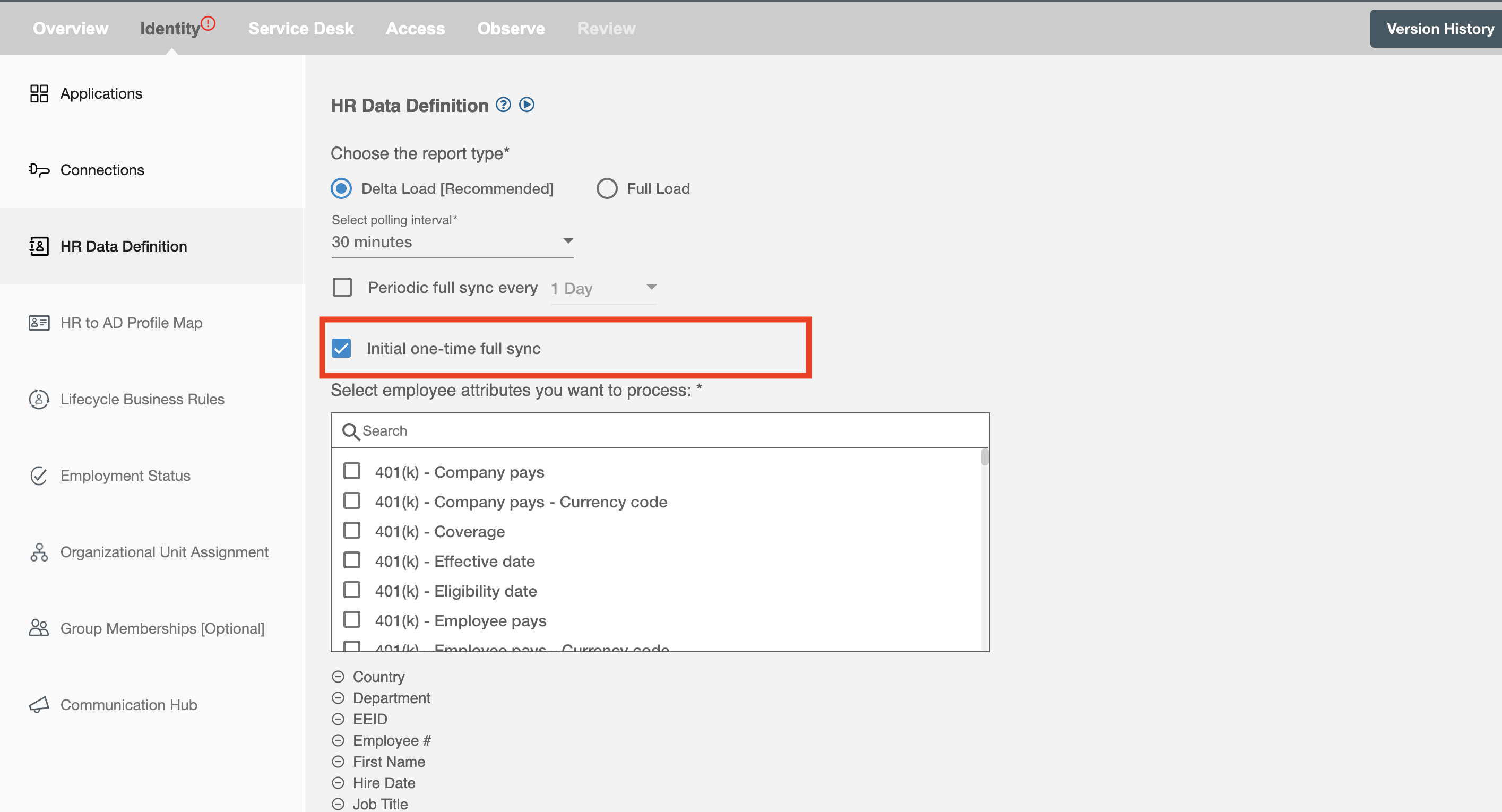This screenshot has height=812, width=1502.
Task: Enable Periodic full sync checkbox
Action: (342, 287)
